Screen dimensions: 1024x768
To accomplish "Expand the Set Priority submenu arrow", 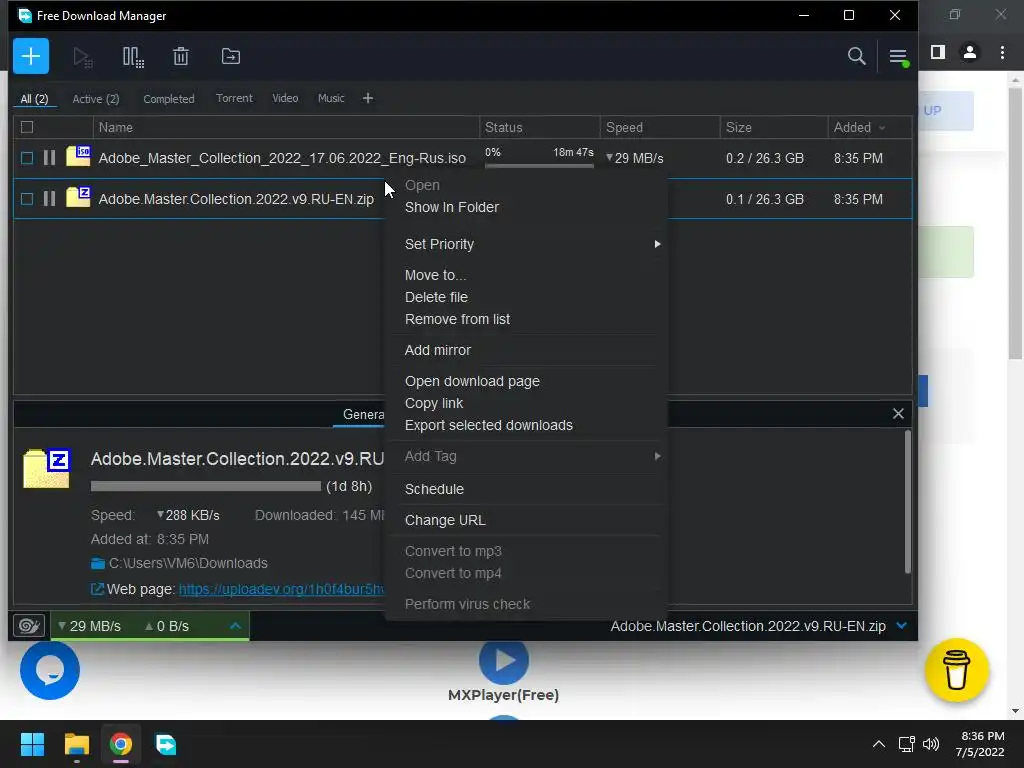I will click(658, 244).
